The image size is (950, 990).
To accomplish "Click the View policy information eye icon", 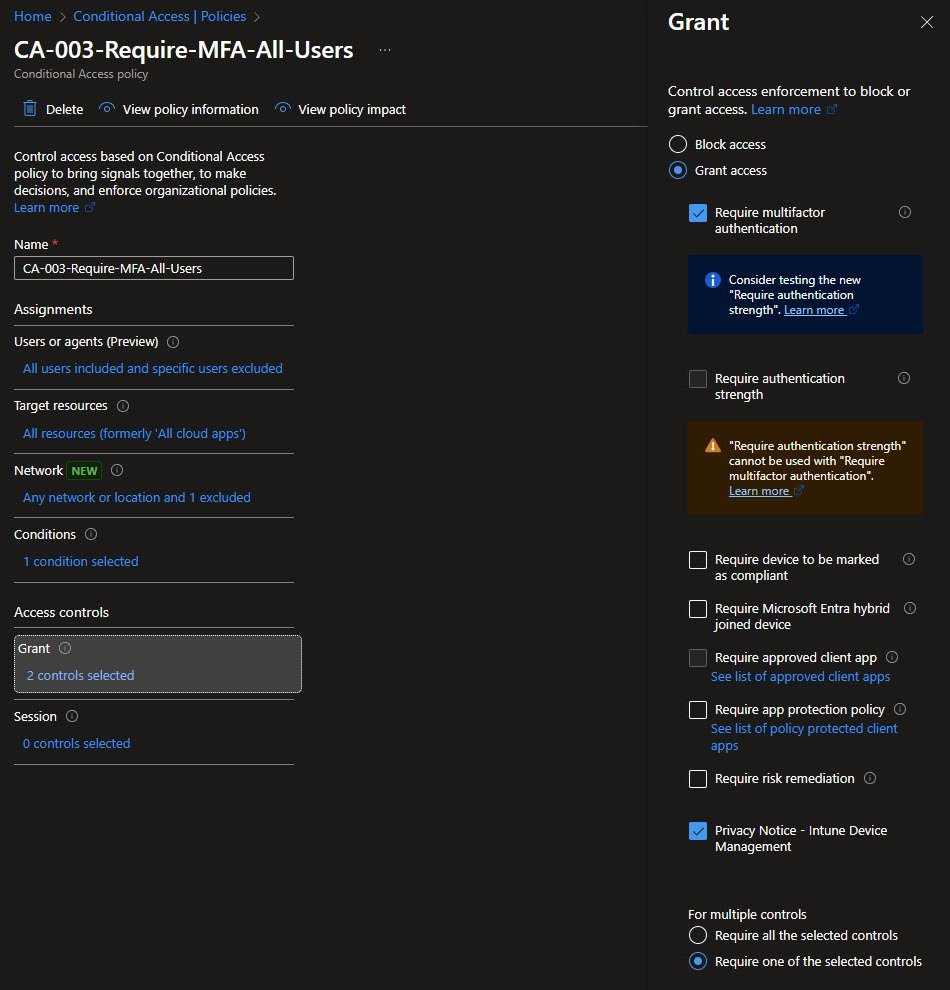I will click(107, 109).
